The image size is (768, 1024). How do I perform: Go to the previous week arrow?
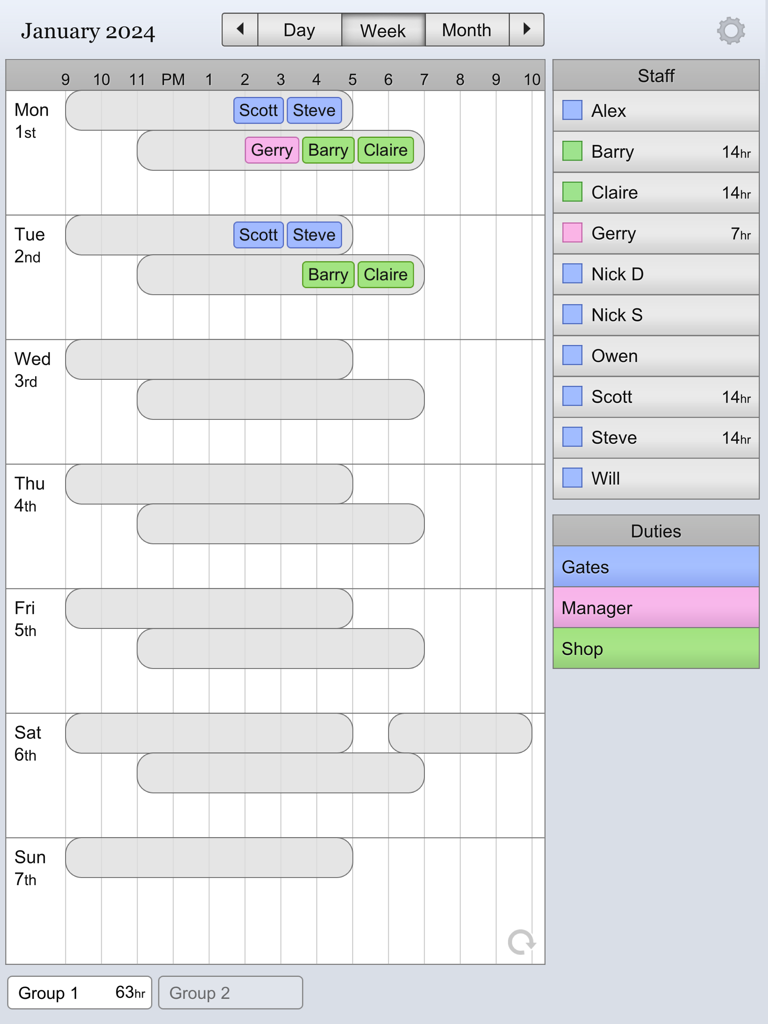(x=239, y=29)
